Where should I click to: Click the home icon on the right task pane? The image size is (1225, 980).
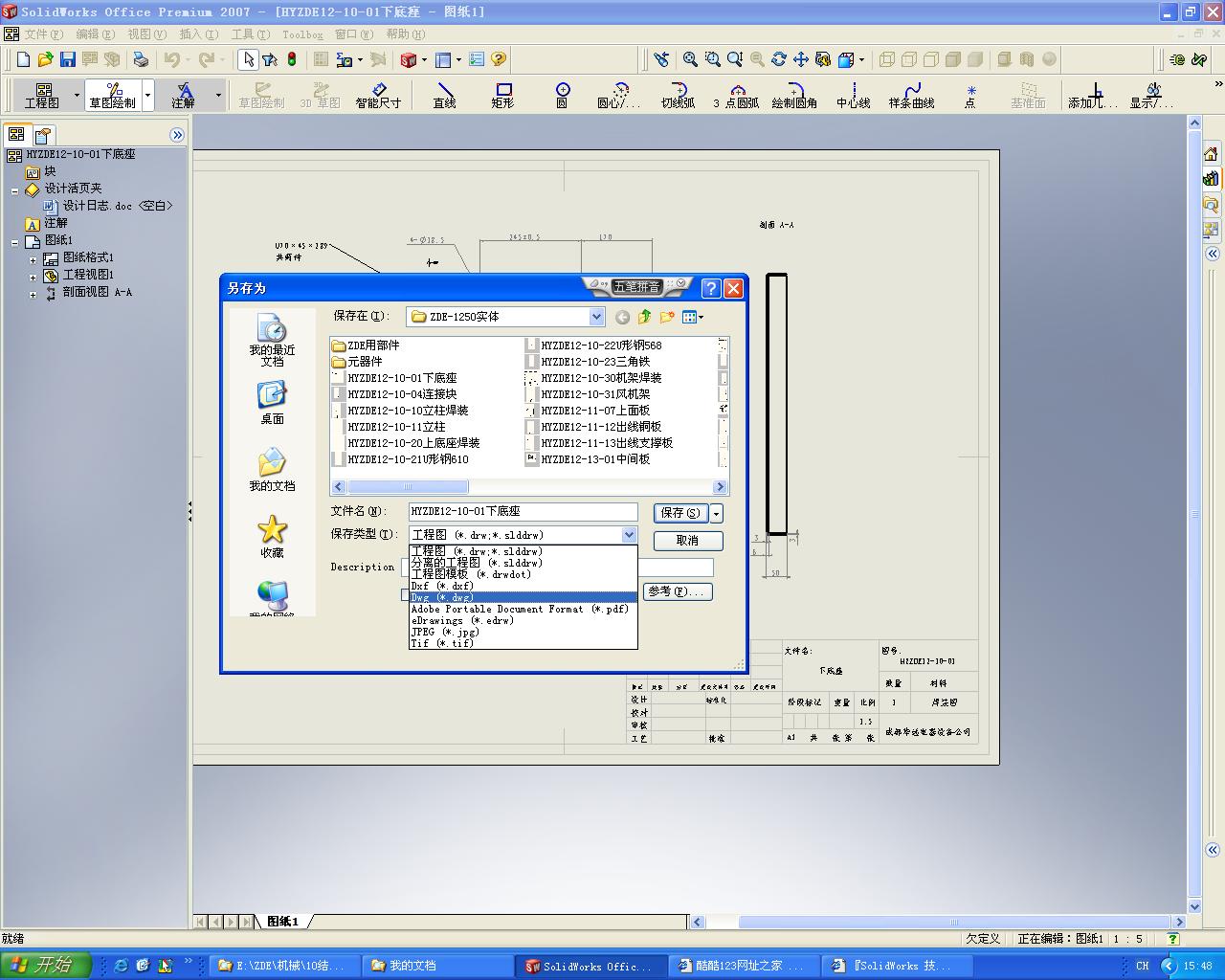point(1211,154)
